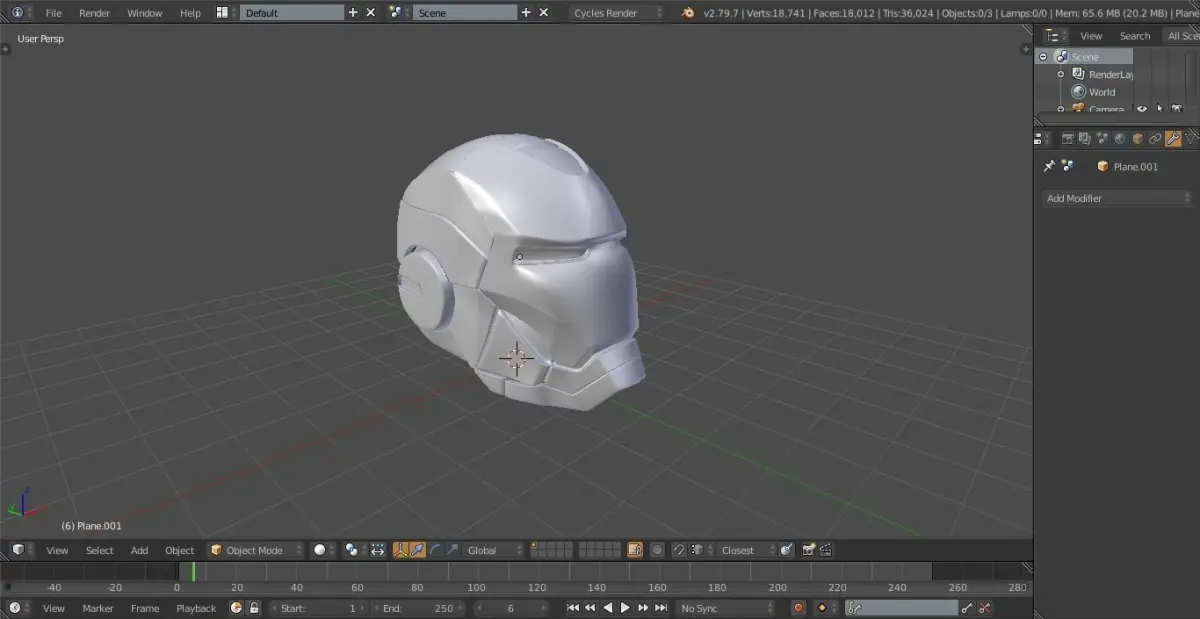The width and height of the screenshot is (1200, 619).
Task: Click the Blender logo icon in info header
Action: click(x=687, y=13)
